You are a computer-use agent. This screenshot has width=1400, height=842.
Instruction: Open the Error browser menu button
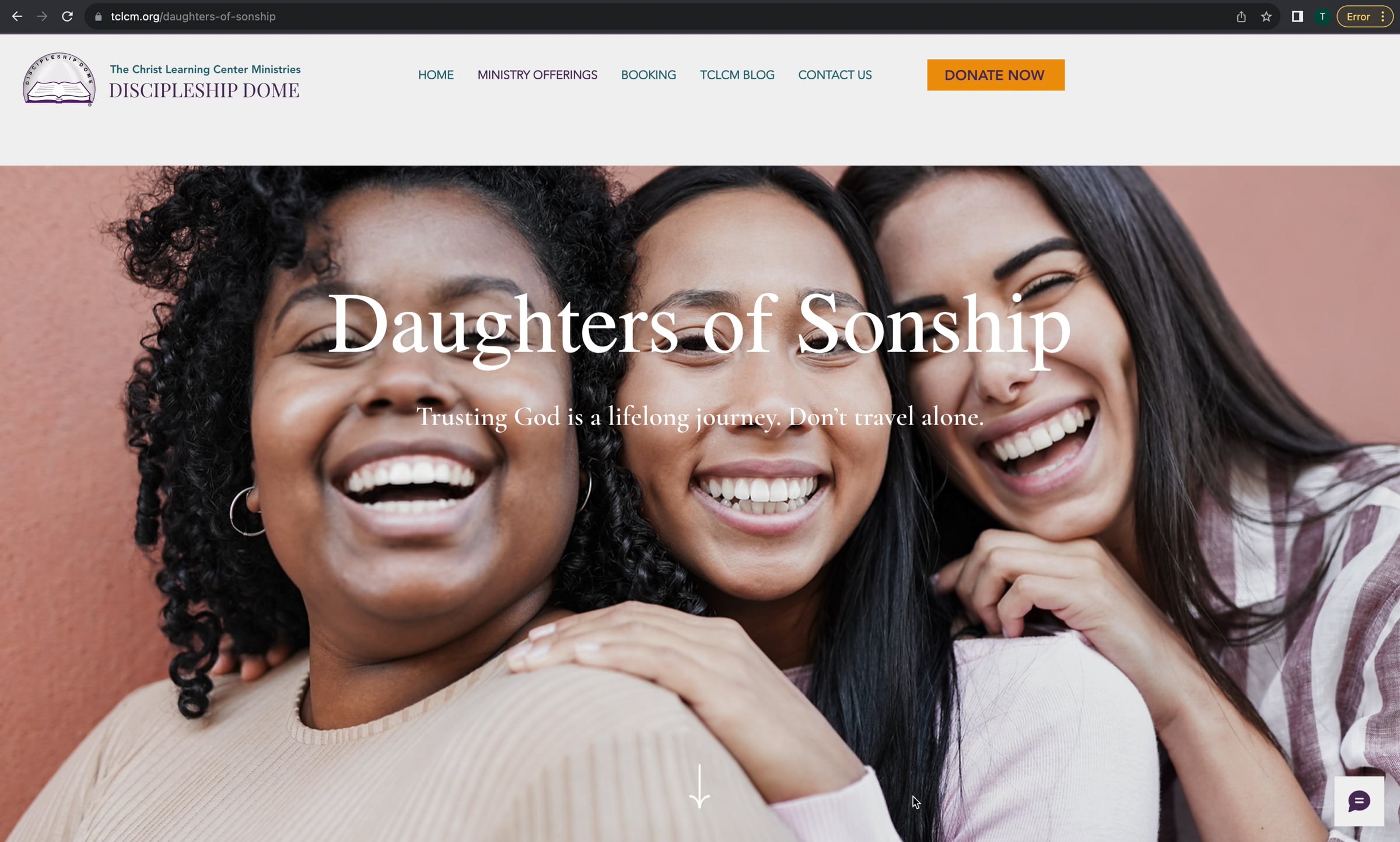point(1365,17)
